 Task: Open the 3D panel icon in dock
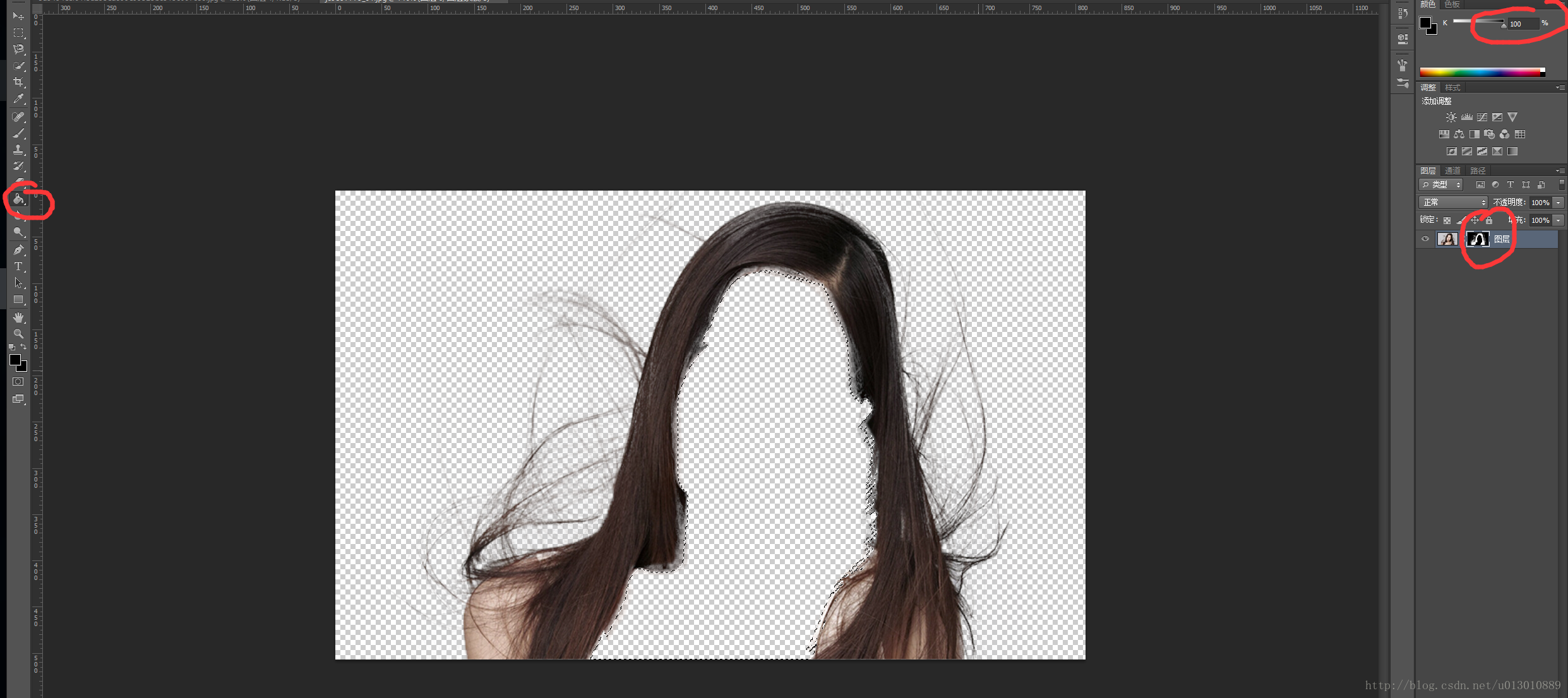[1403, 39]
